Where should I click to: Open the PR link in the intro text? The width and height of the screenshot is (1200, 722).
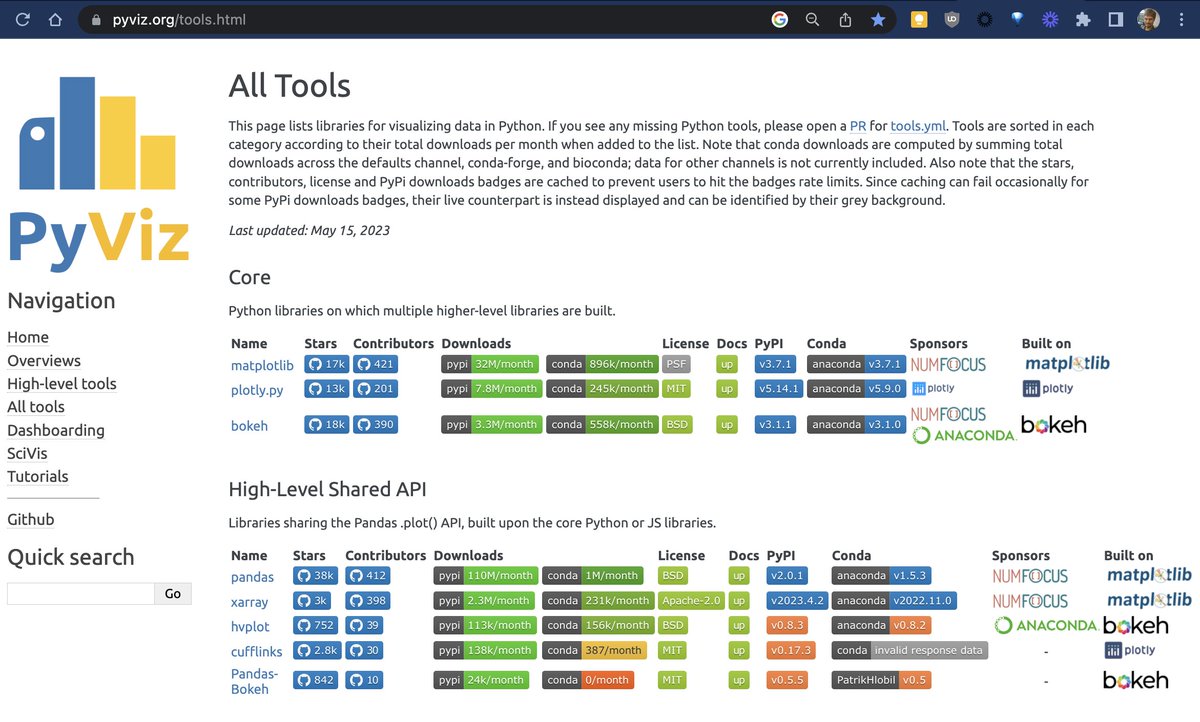pos(858,126)
